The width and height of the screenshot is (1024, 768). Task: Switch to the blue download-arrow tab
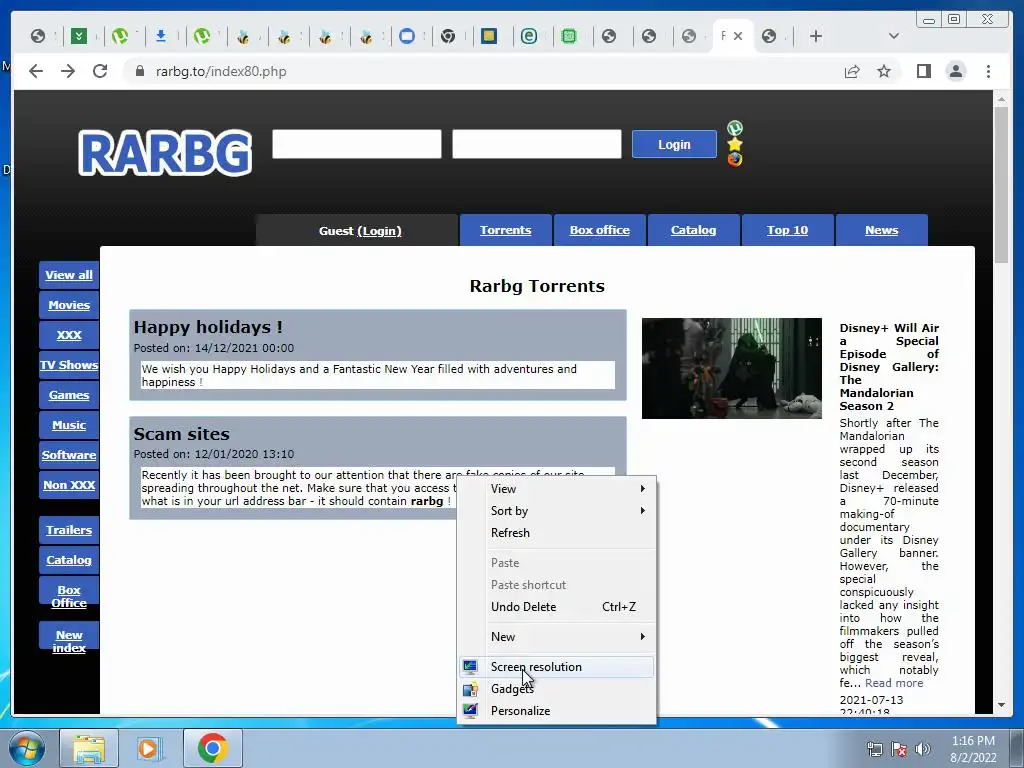click(x=161, y=36)
